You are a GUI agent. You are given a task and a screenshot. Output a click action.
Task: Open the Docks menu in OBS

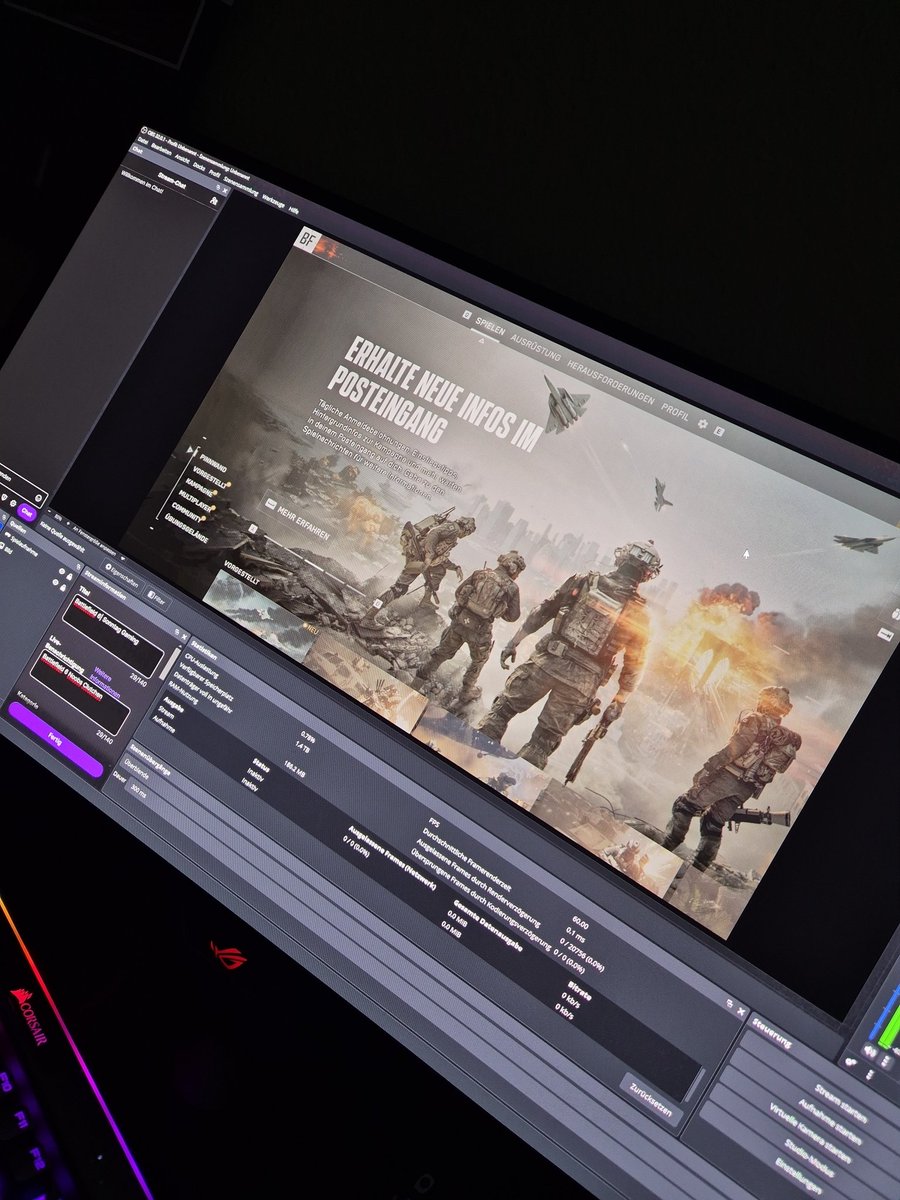[199, 166]
